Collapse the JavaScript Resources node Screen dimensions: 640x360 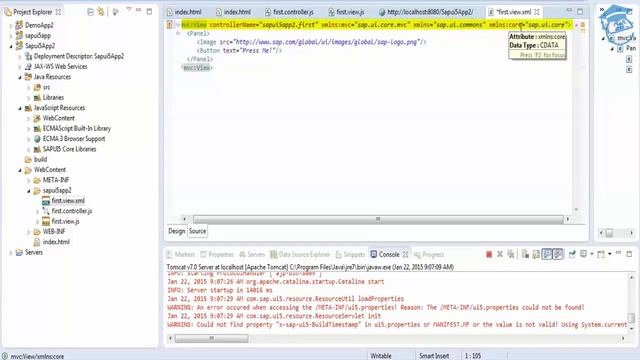coord(20,108)
